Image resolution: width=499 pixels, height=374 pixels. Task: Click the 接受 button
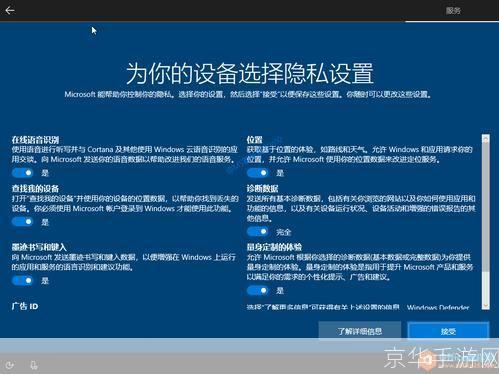click(448, 331)
